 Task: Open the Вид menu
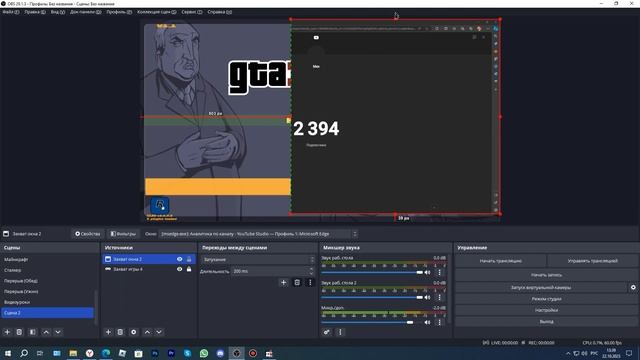[x=58, y=12]
